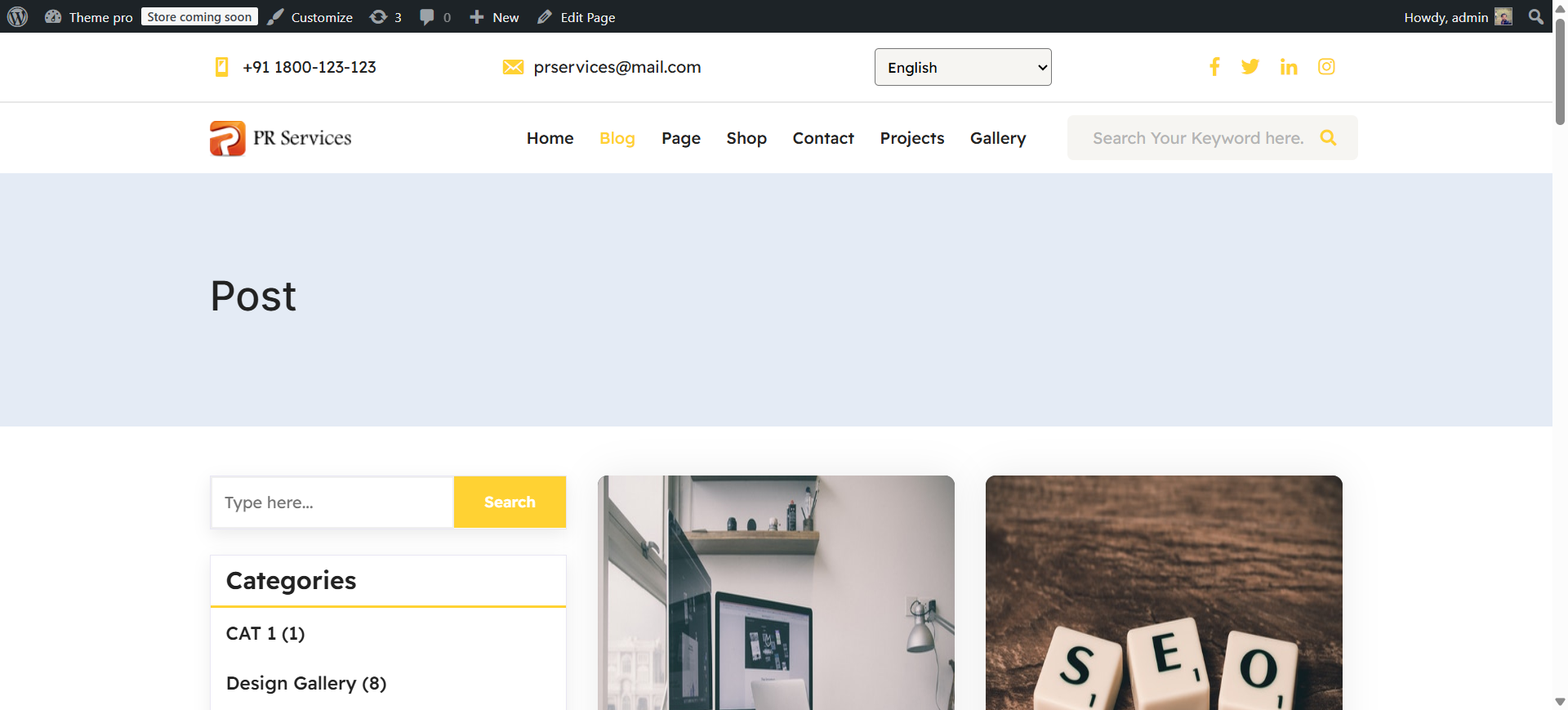Viewport: 1568px width, 710px height.
Task: Open the SEO tiles post thumbnail
Action: click(1164, 592)
